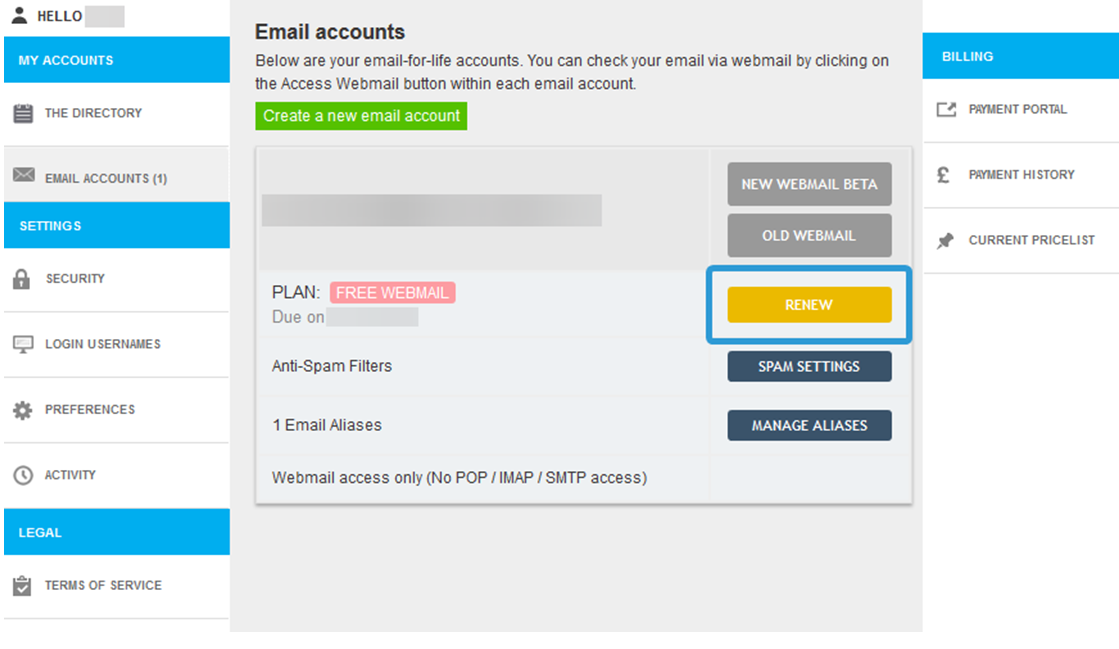
Task: Click the clipboard icon for Terms of Service
Action: point(22,585)
